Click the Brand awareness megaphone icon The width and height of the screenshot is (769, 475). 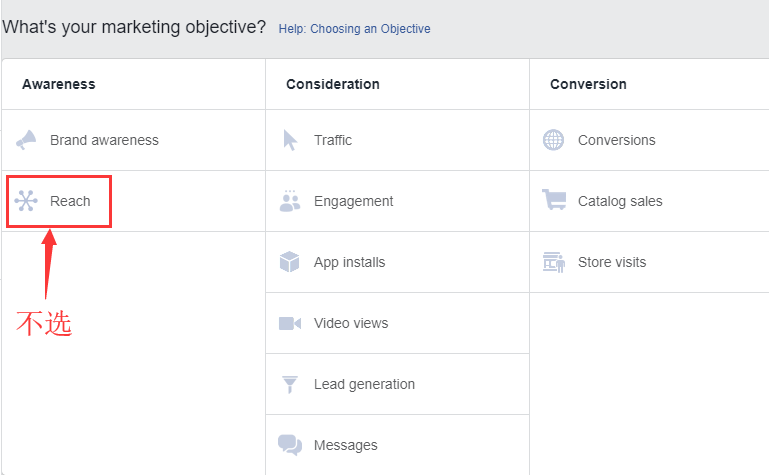coord(26,140)
